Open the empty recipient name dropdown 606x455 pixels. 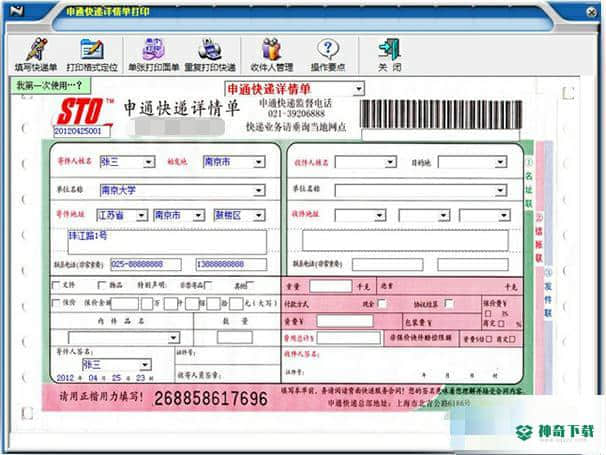pyautogui.click(x=391, y=162)
